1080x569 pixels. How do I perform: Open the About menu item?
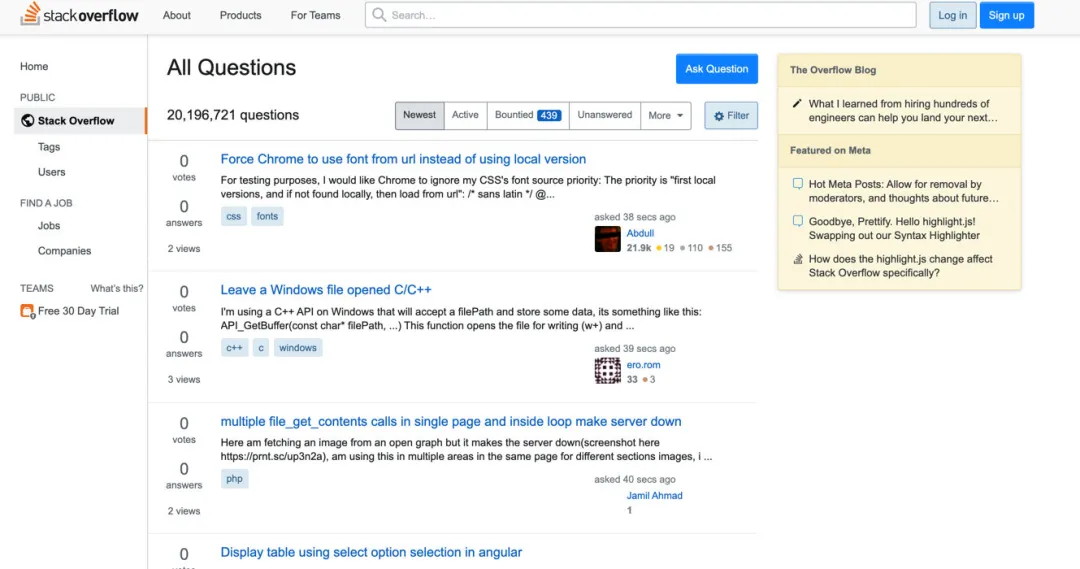pyautogui.click(x=176, y=15)
